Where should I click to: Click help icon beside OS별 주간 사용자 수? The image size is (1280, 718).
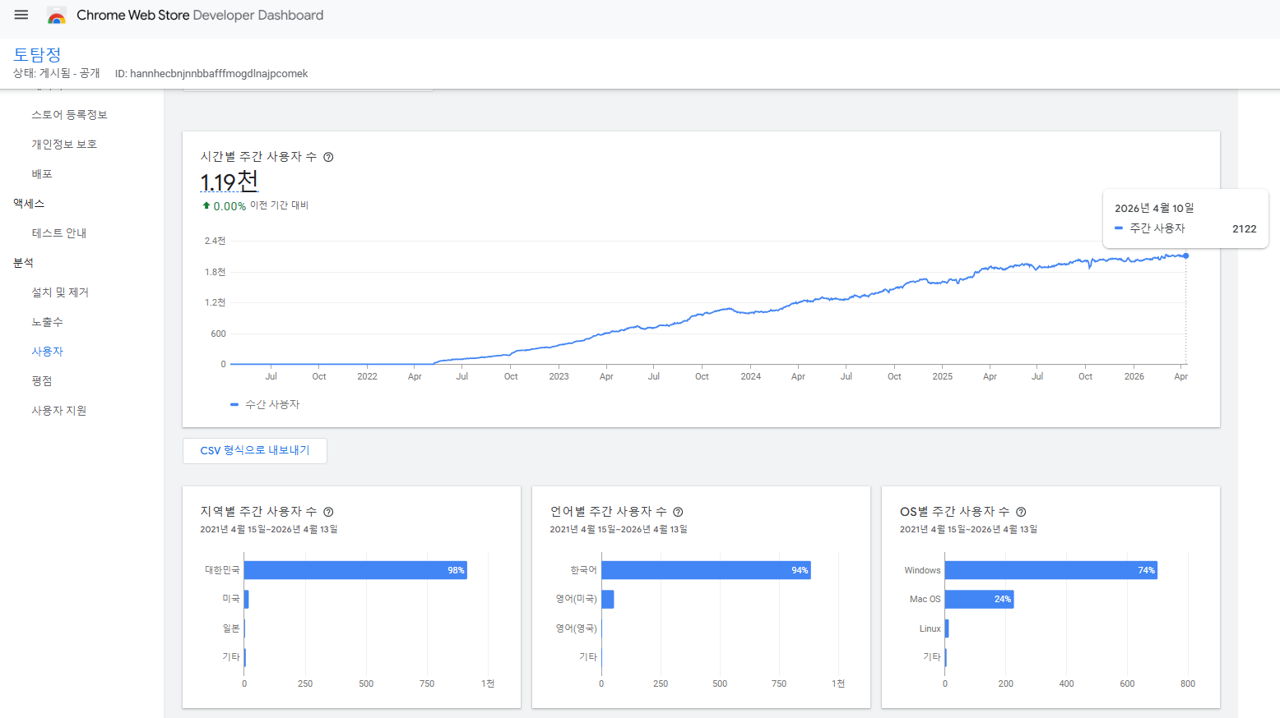[1021, 511]
